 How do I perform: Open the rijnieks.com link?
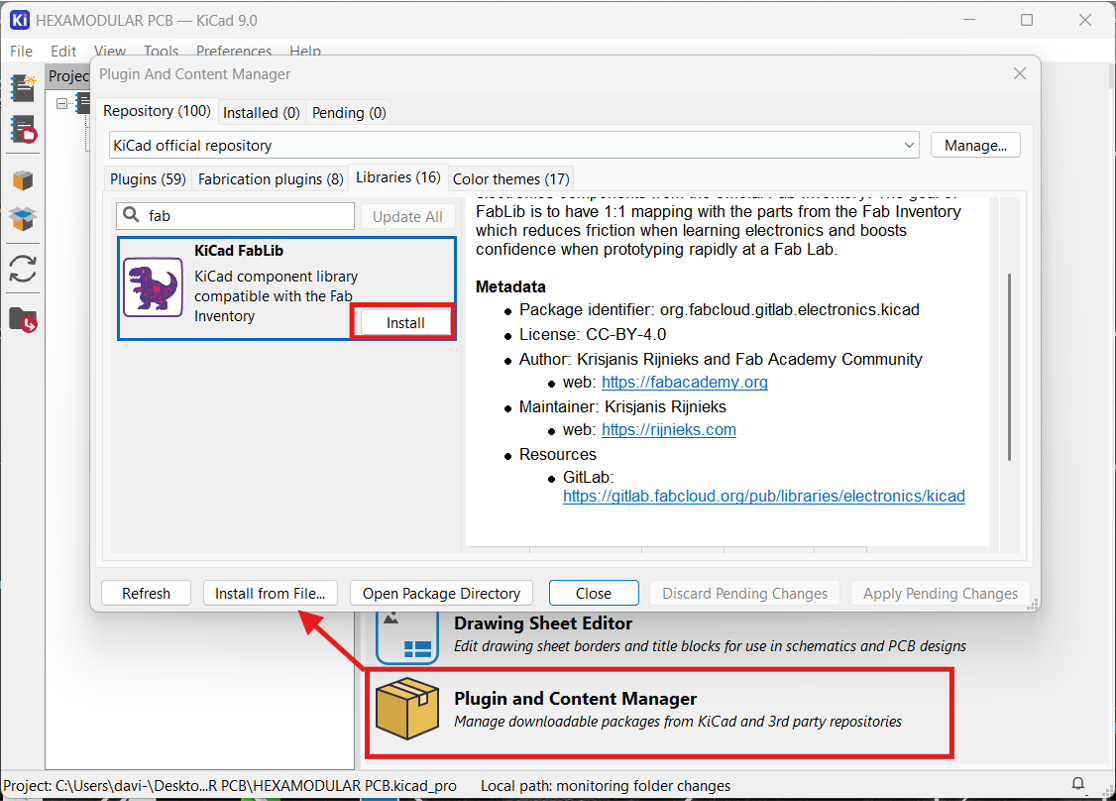(669, 430)
